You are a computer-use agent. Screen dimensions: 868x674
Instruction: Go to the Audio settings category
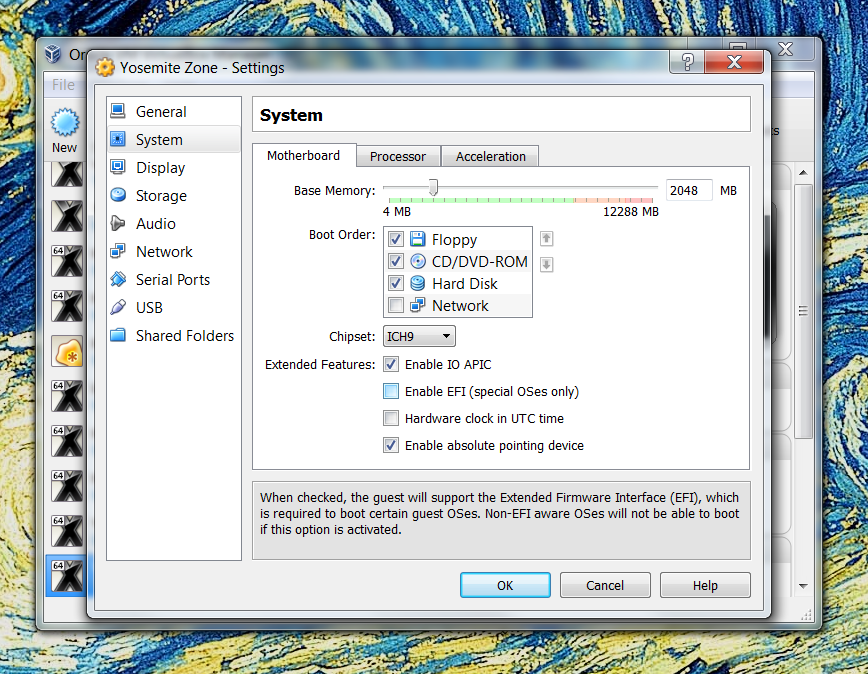pyautogui.click(x=173, y=223)
